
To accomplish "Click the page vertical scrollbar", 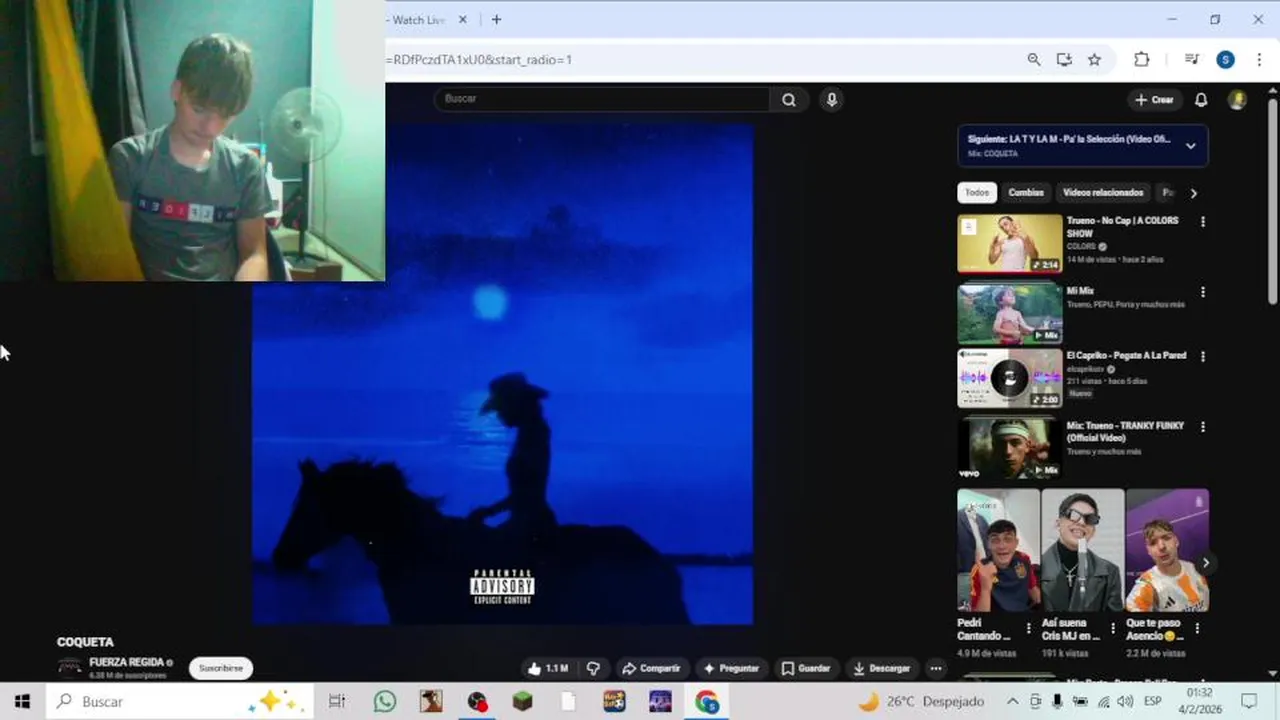I will tap(1273, 200).
